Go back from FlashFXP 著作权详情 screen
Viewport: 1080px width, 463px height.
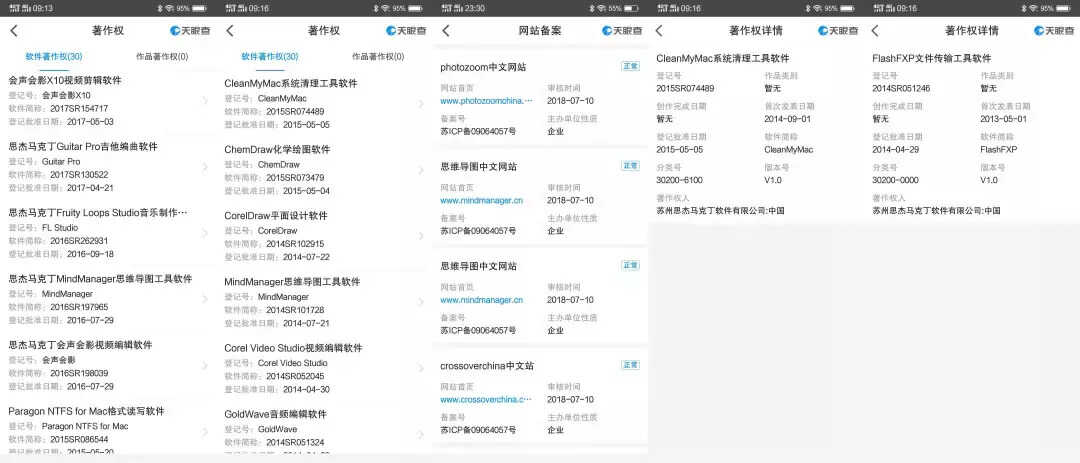875,31
